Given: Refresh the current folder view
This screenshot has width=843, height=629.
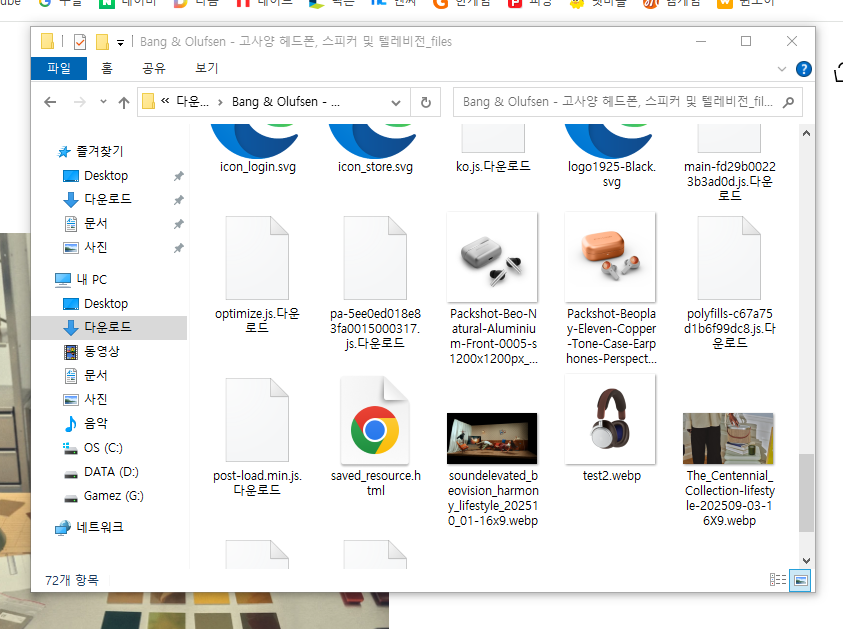Looking at the screenshot, I should pyautogui.click(x=426, y=102).
